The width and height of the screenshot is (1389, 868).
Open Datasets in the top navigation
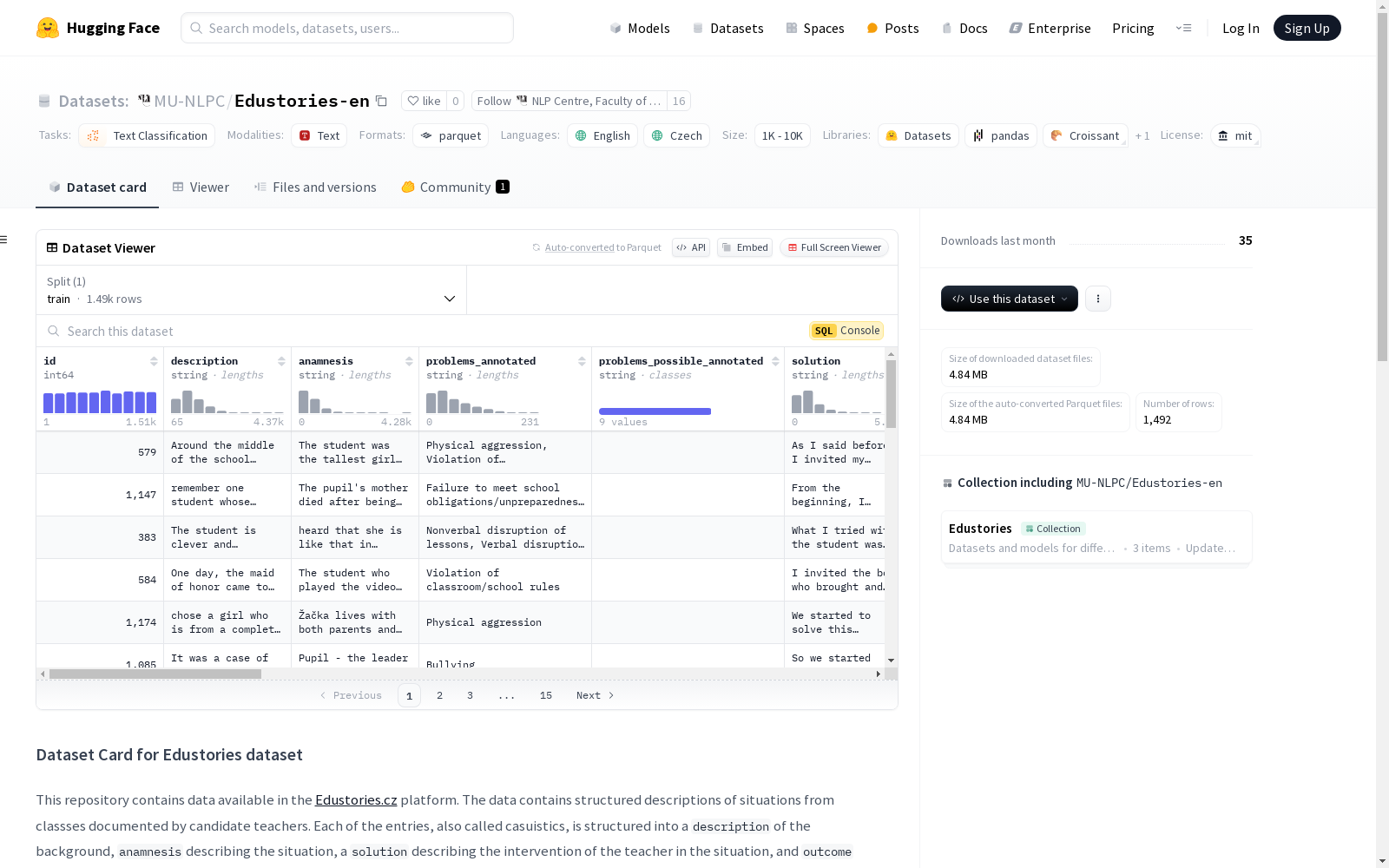[x=727, y=28]
